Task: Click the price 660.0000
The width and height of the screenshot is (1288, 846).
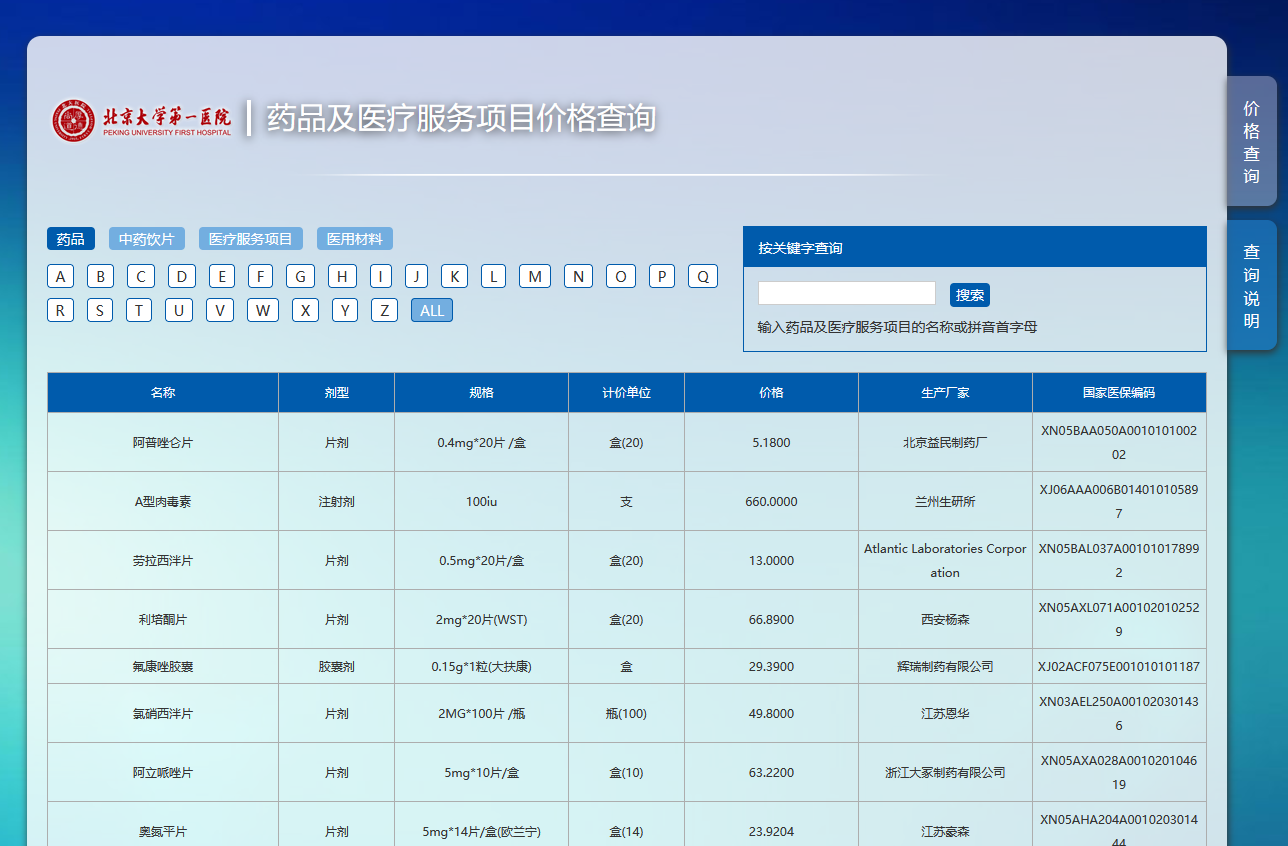Action: coord(772,501)
